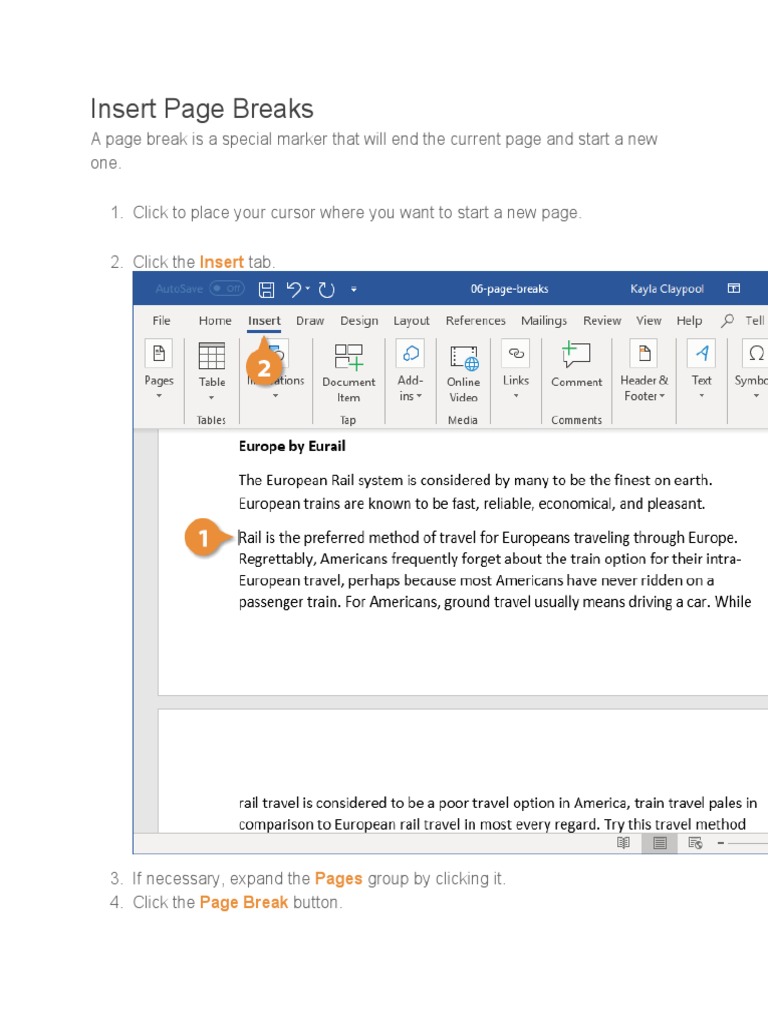The width and height of the screenshot is (768, 1024).
Task: Open the File menu
Action: click(x=161, y=321)
